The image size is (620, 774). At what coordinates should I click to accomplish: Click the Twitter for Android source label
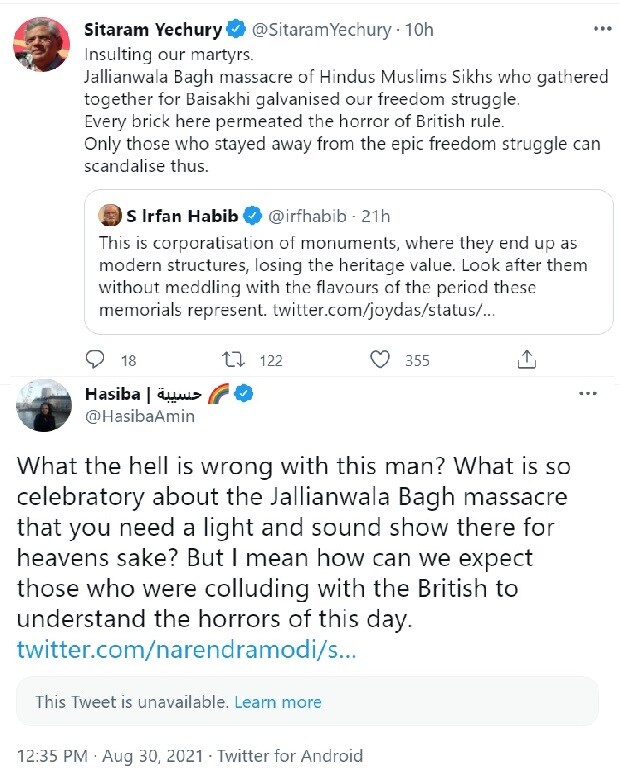290,756
